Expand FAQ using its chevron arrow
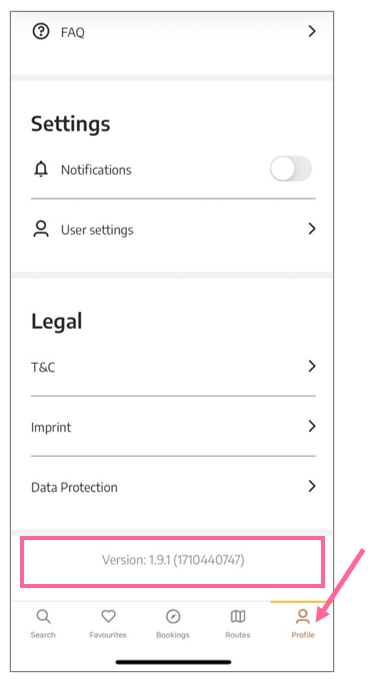 pos(312,31)
